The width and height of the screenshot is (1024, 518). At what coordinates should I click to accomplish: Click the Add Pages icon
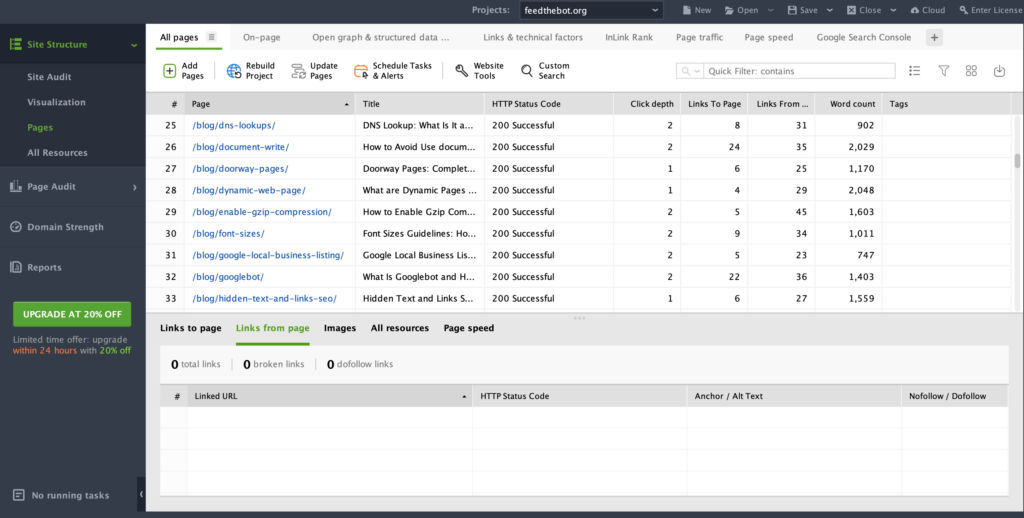point(169,71)
